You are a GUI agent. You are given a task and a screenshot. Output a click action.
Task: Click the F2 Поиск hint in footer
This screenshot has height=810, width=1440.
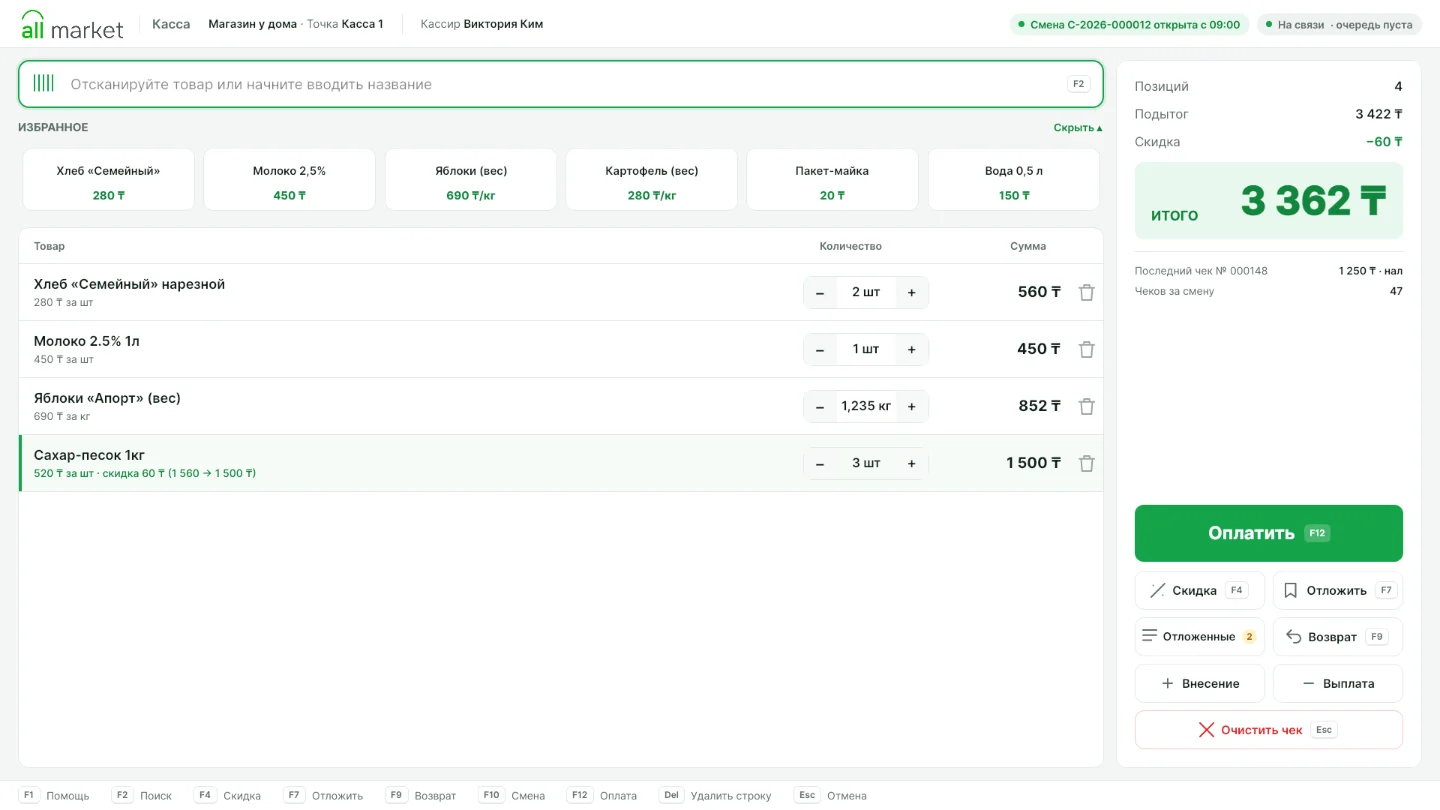141,796
